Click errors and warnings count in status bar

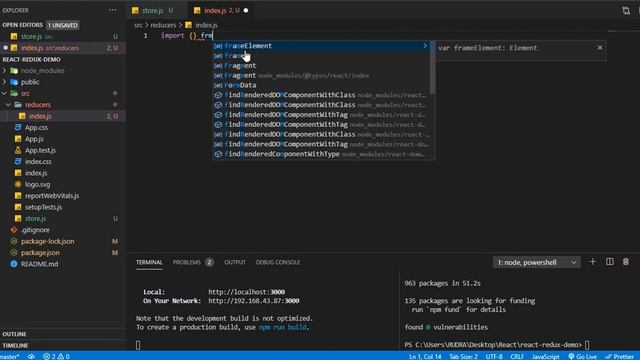(56, 356)
